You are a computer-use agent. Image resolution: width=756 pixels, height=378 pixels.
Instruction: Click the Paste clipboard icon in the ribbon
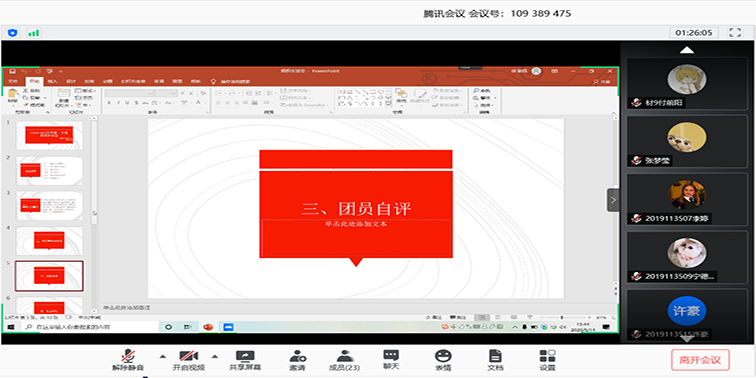coord(13,94)
